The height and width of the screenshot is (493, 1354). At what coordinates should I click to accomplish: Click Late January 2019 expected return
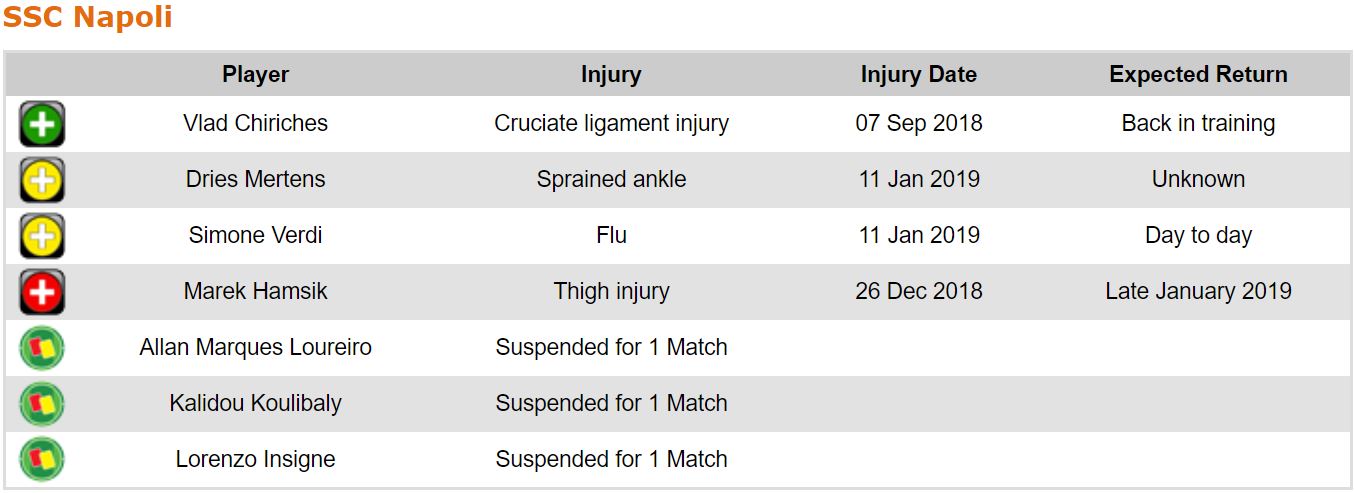(x=1198, y=292)
